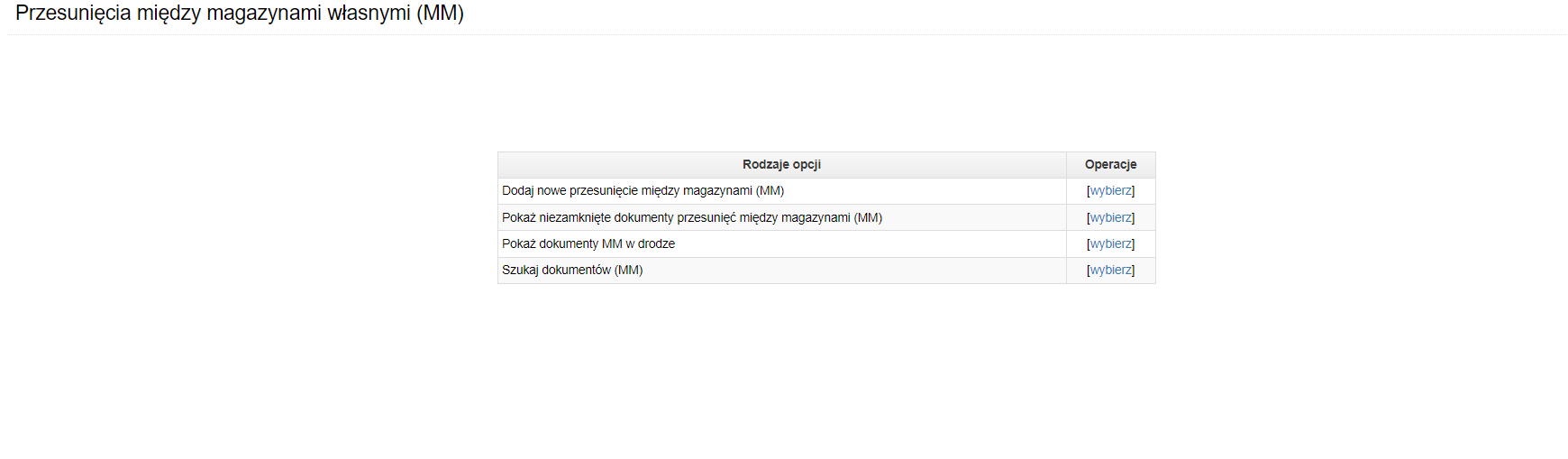Select the Dodaj nowe przesunięcie między magazynami text
Screen dimensions: 1568x459
pyautogui.click(x=643, y=191)
